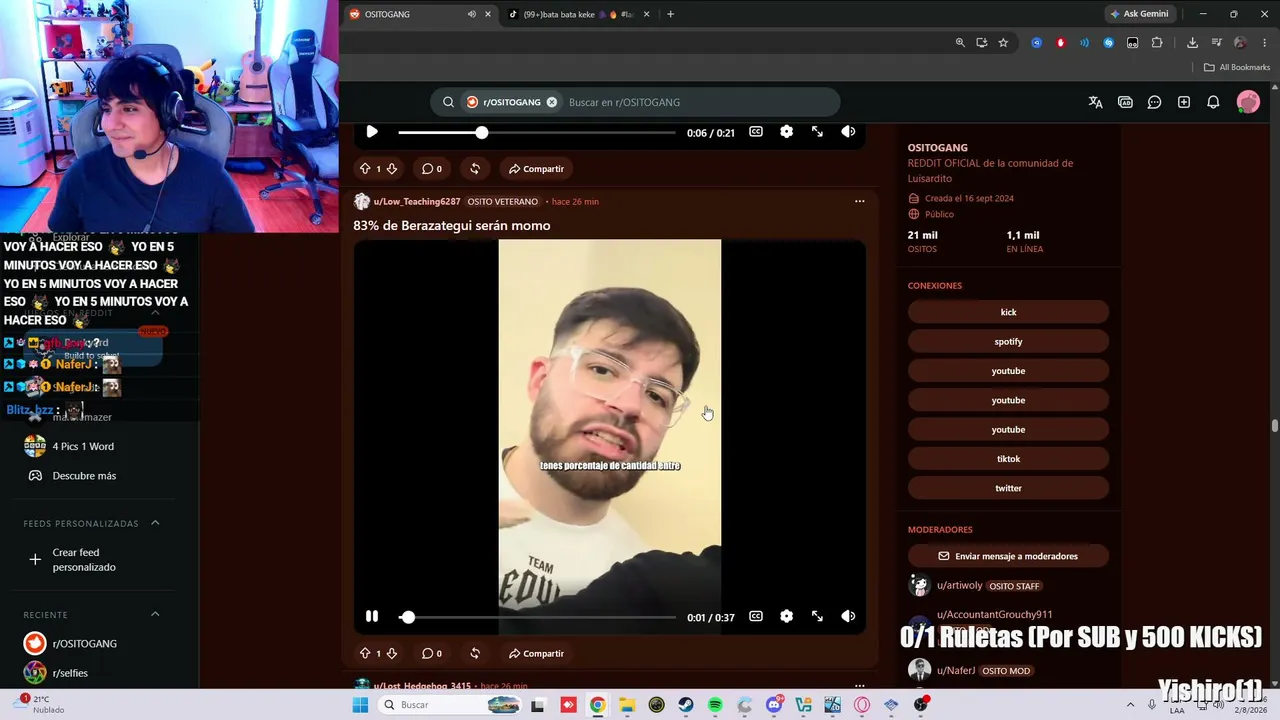Open the All Bookmarks folder
This screenshot has width=1280, height=720.
[1237, 67]
